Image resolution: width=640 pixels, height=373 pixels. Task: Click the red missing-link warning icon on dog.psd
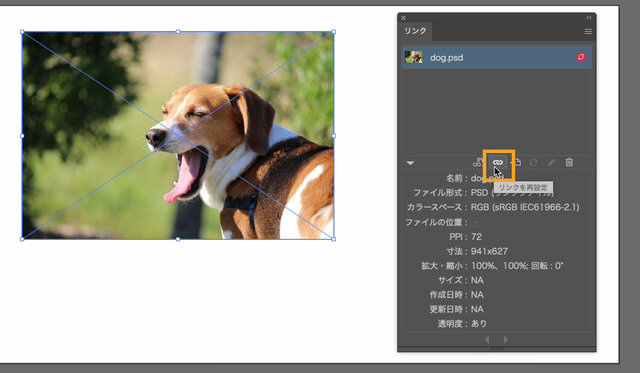tap(581, 57)
